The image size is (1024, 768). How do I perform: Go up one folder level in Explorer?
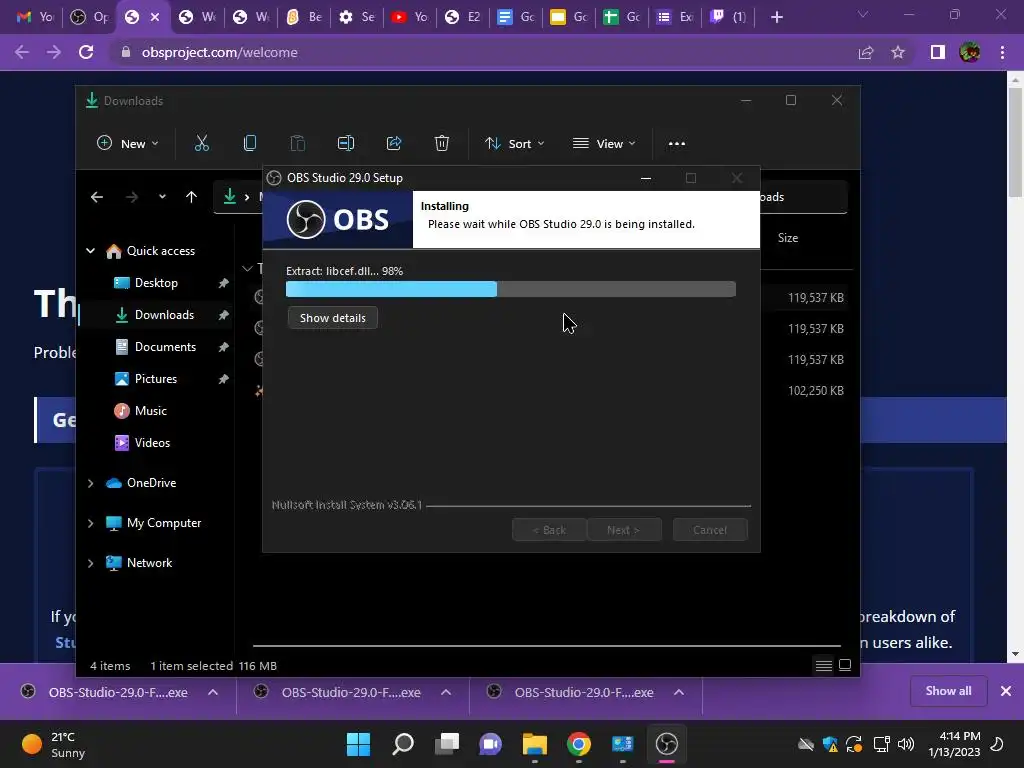(x=191, y=197)
